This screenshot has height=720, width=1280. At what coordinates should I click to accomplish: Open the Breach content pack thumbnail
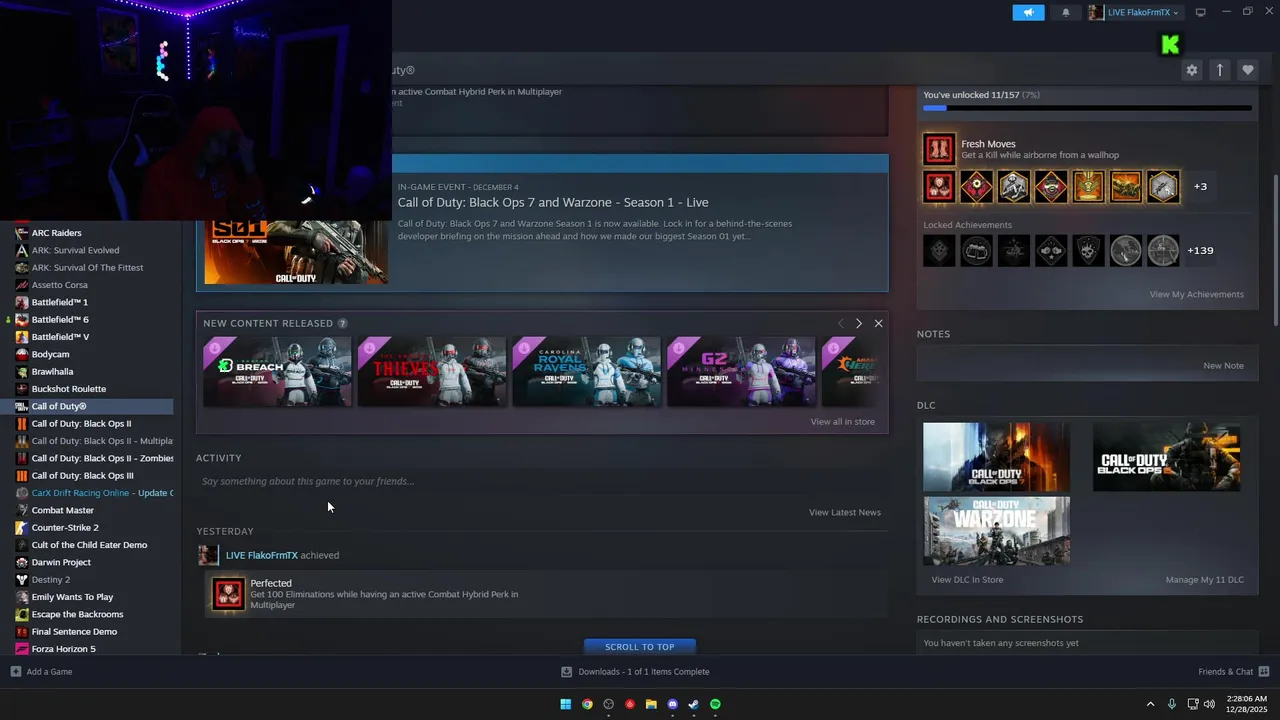[x=277, y=371]
